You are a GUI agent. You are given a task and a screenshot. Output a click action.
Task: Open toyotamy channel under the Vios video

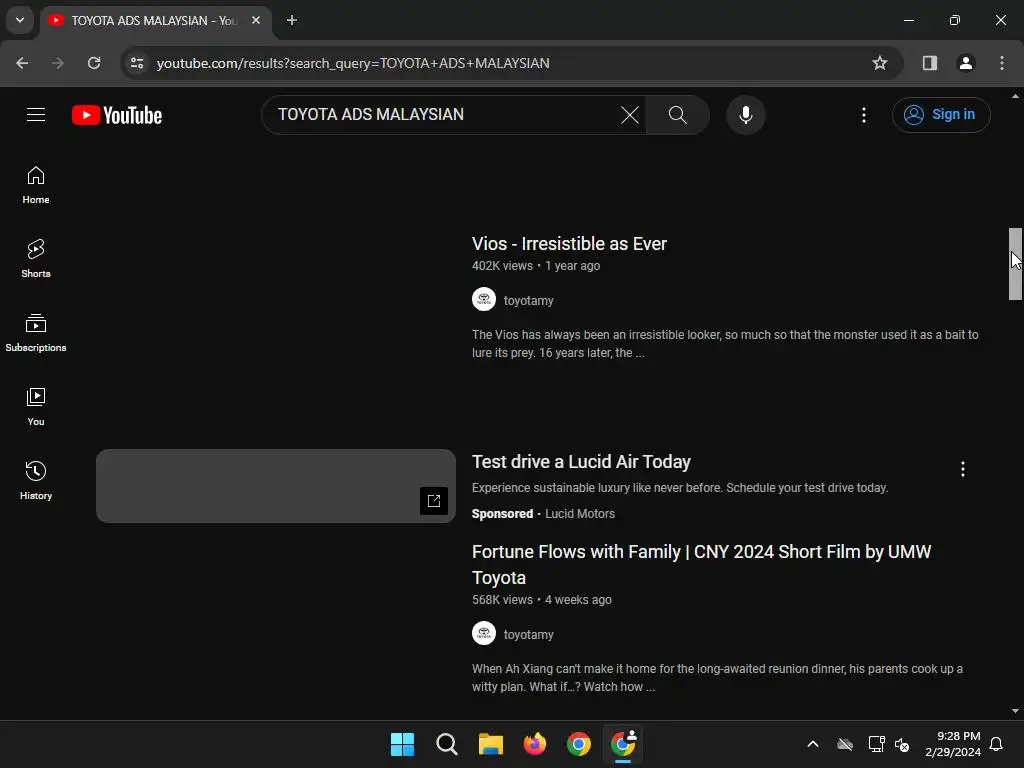click(x=528, y=300)
